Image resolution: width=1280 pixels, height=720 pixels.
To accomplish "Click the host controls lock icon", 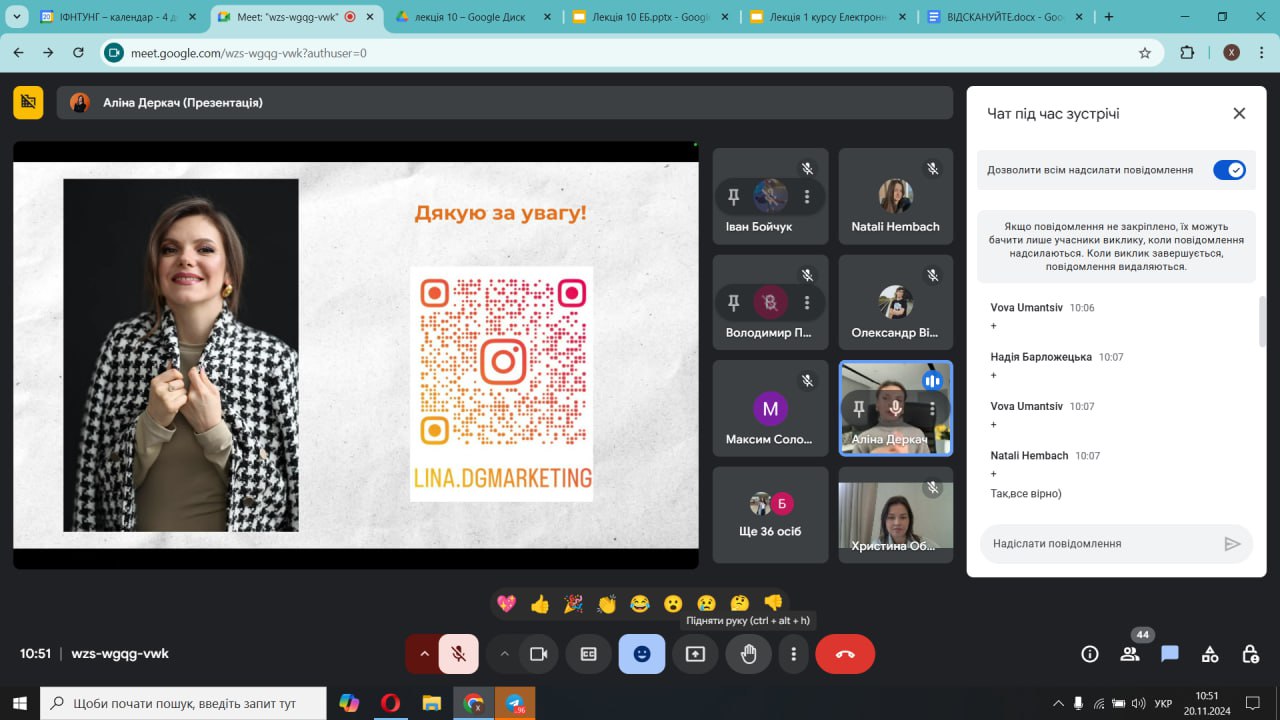I will tap(1250, 654).
